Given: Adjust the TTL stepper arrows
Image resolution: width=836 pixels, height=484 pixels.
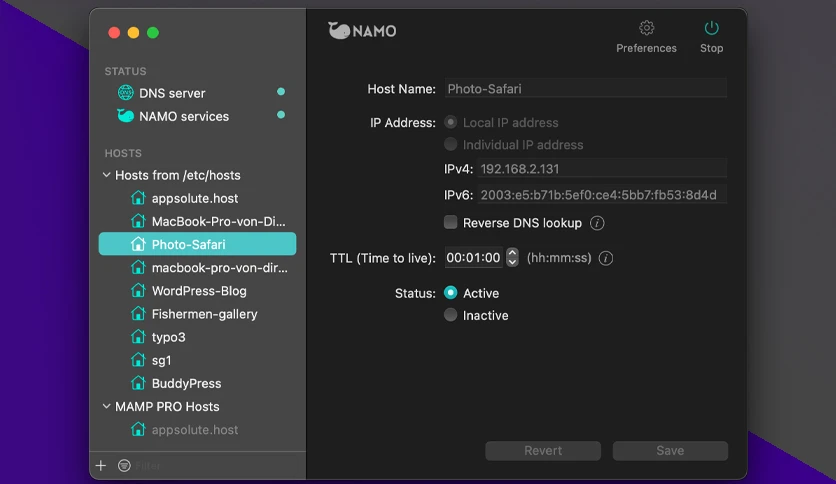Looking at the screenshot, I should coord(512,257).
